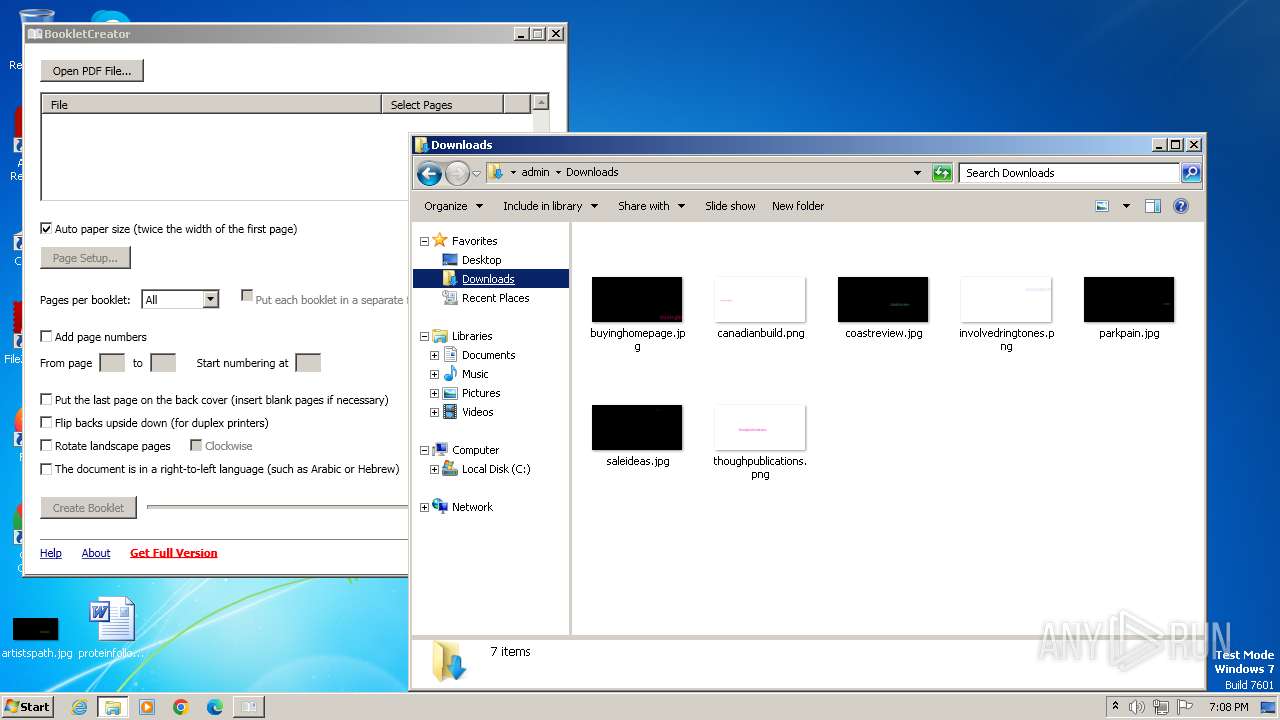This screenshot has height=720, width=1280.
Task: Click the file list scrollbar up arrow
Action: 541,102
